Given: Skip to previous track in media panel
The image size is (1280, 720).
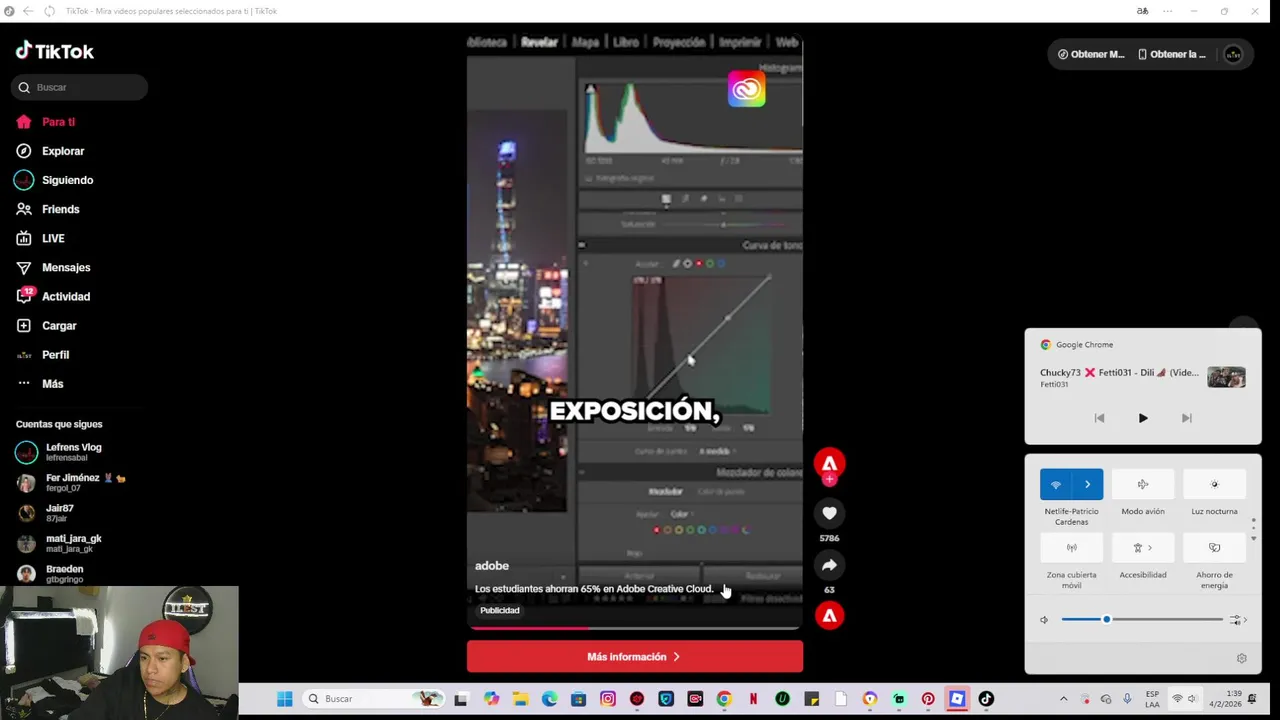Looking at the screenshot, I should tap(1099, 418).
